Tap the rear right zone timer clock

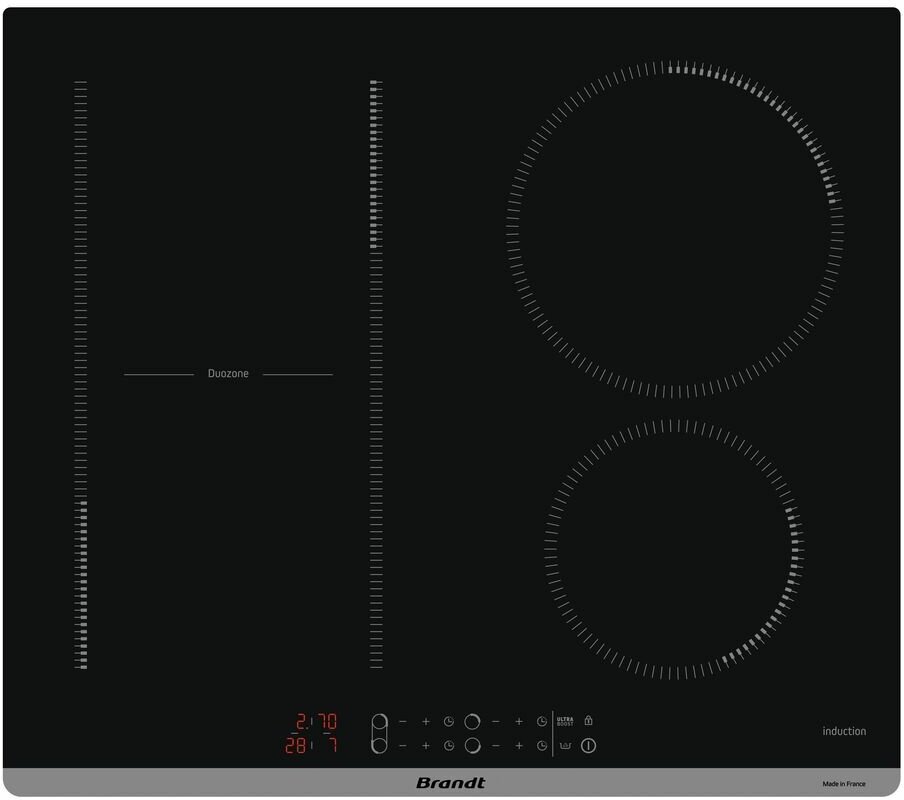(x=542, y=722)
